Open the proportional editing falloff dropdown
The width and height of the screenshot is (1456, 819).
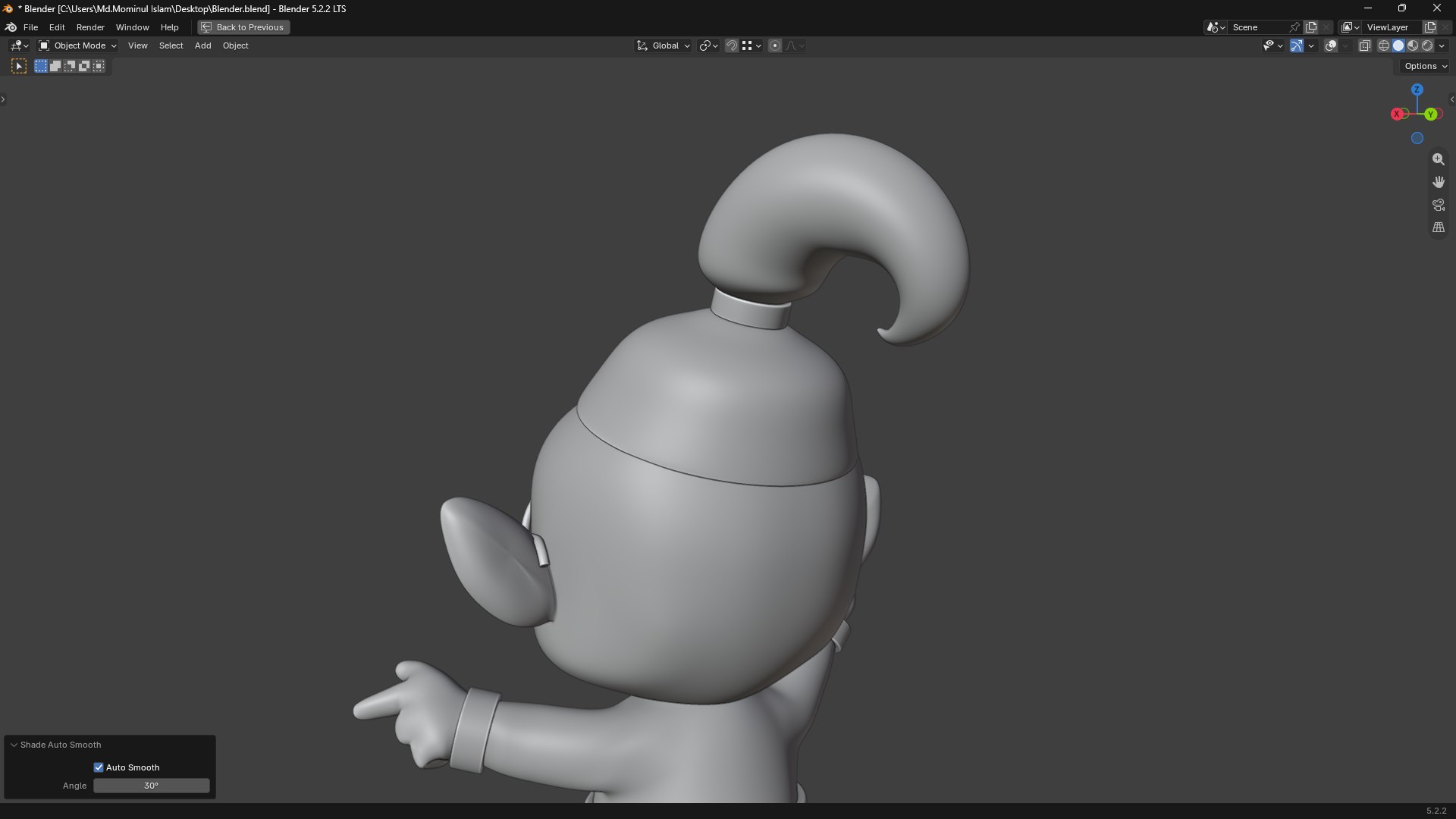click(795, 45)
